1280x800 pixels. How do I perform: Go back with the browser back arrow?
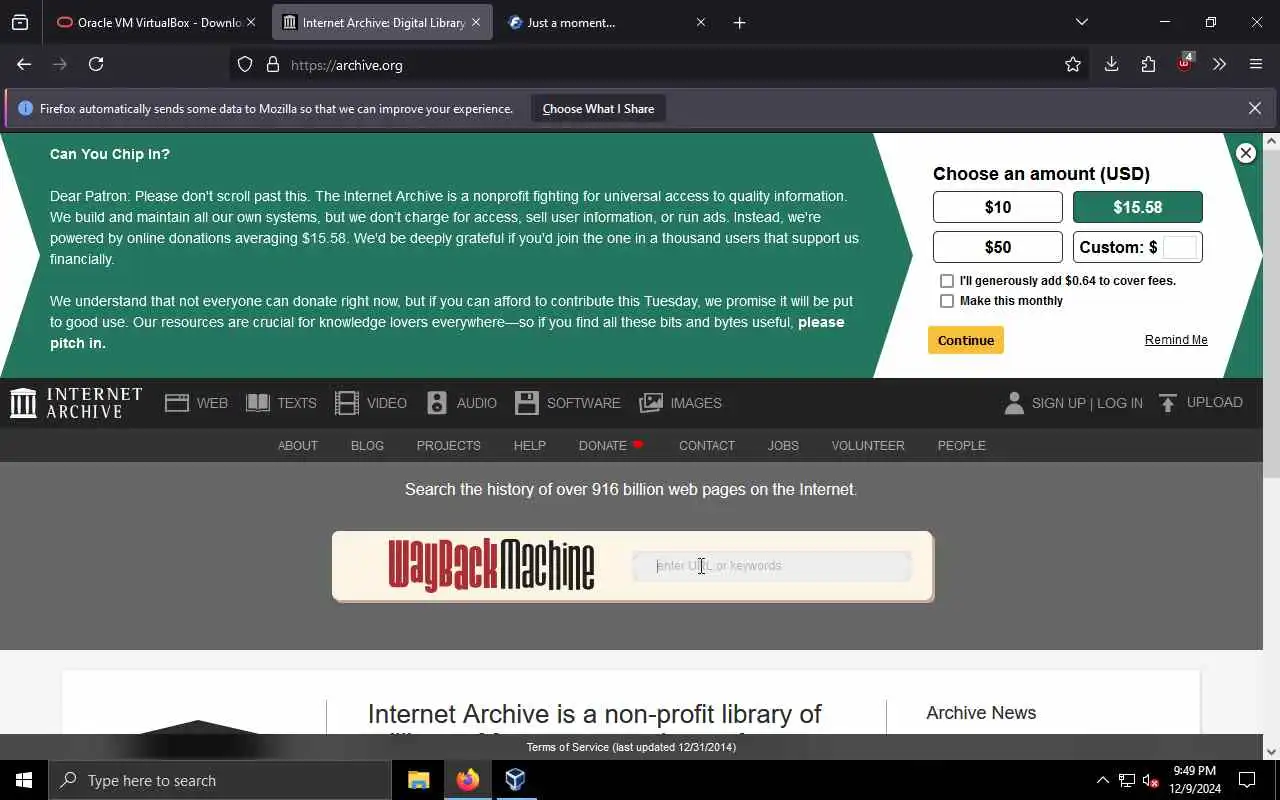(x=24, y=64)
